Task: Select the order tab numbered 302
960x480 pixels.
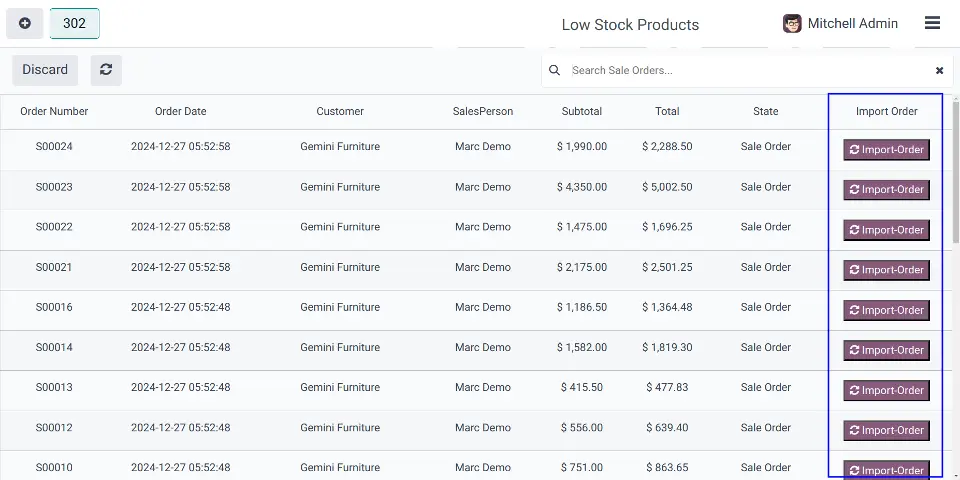Action: (75, 23)
